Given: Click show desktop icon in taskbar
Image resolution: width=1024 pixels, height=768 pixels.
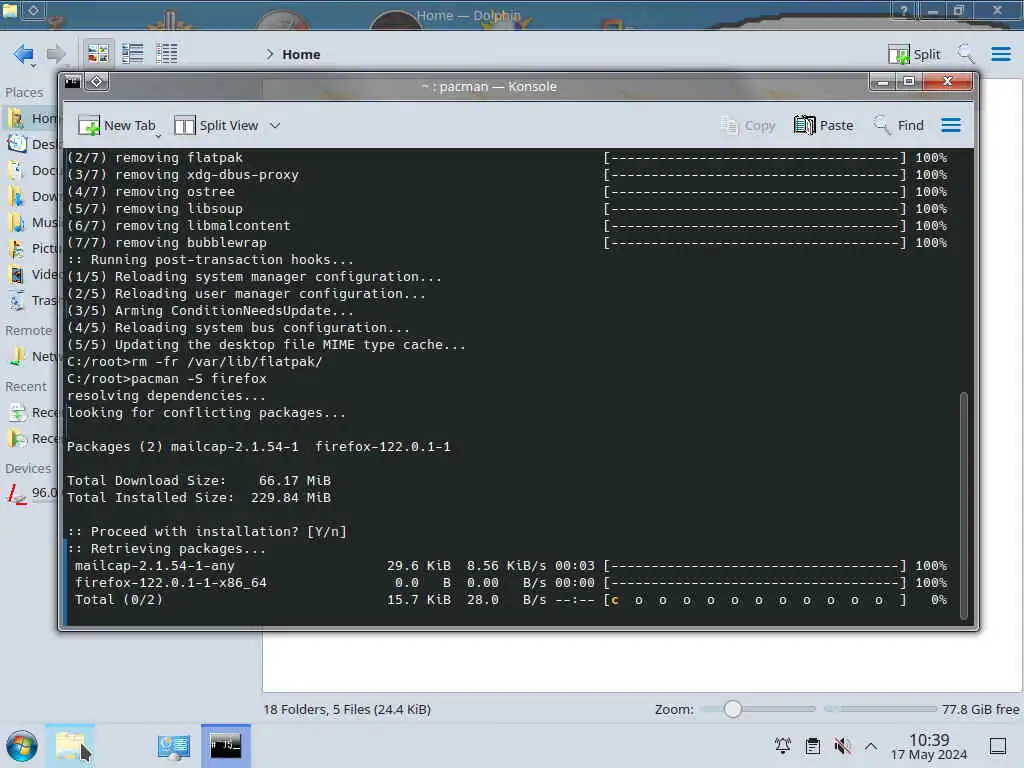Looking at the screenshot, I should click(x=998, y=746).
